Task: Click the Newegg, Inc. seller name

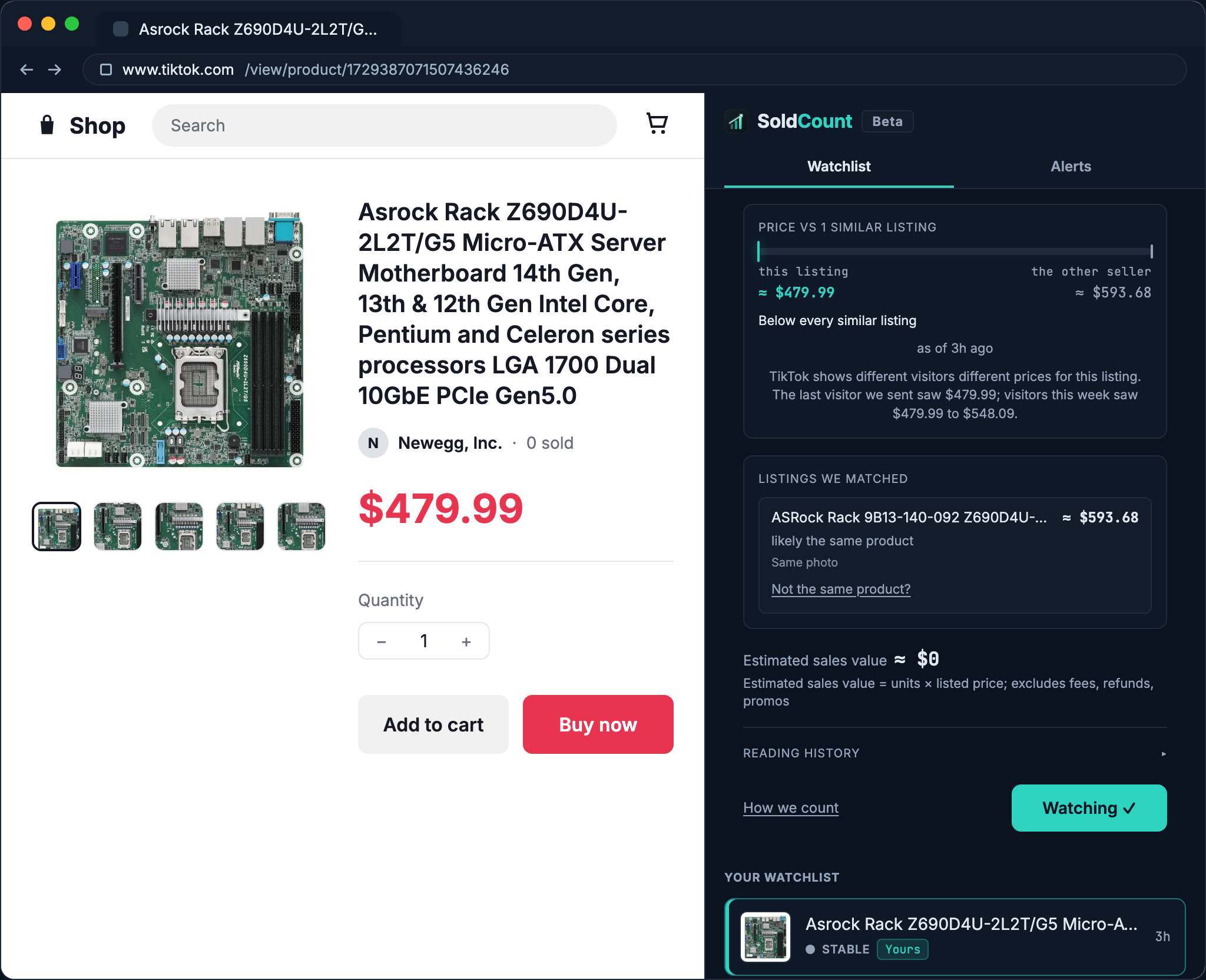Action: (450, 443)
